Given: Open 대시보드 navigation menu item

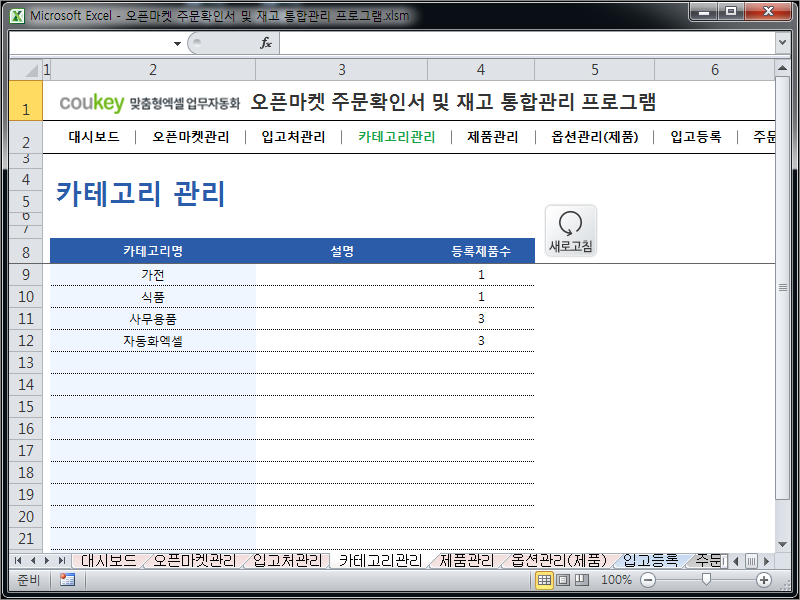Looking at the screenshot, I should coord(94,137).
